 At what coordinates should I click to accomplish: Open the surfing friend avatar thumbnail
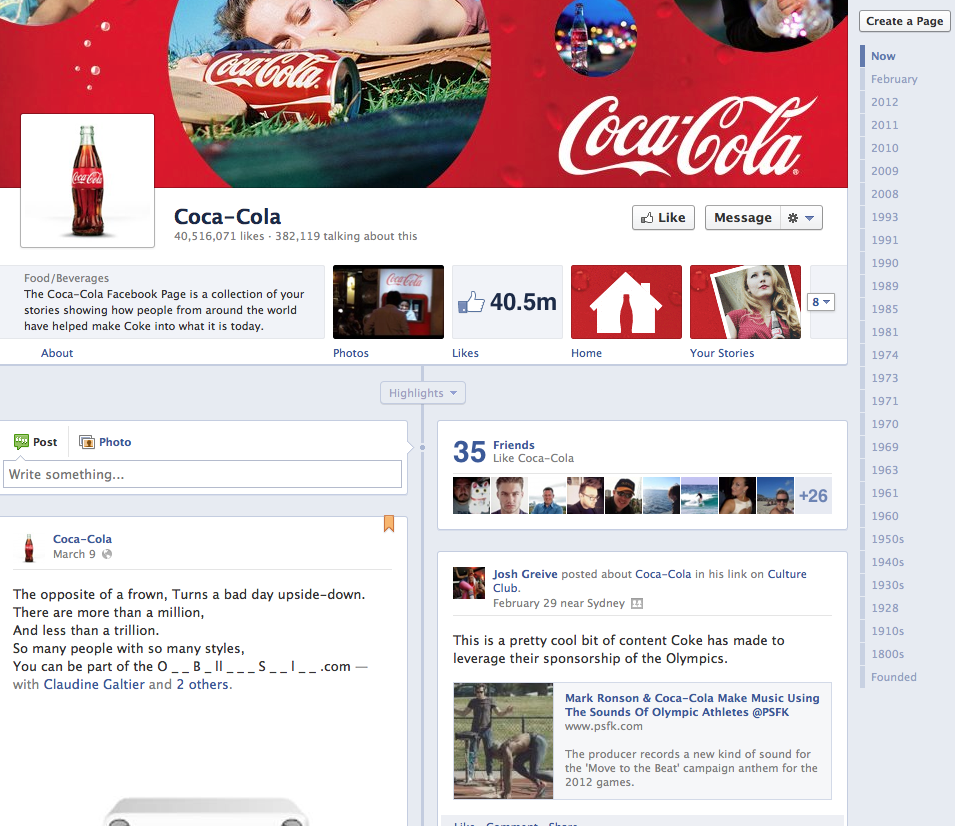pyautogui.click(x=699, y=495)
